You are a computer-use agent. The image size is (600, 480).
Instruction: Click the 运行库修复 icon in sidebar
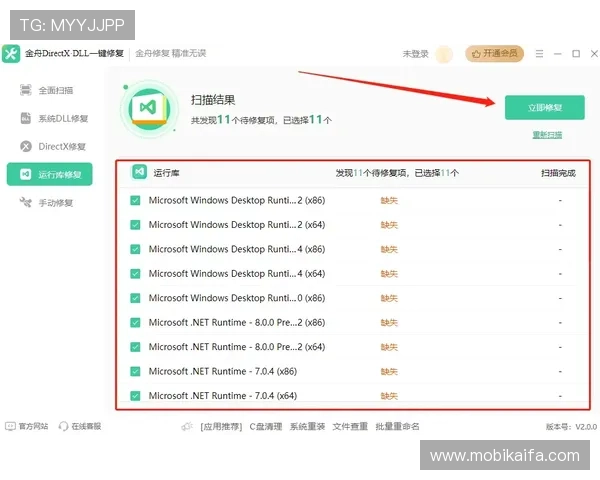click(x=26, y=174)
